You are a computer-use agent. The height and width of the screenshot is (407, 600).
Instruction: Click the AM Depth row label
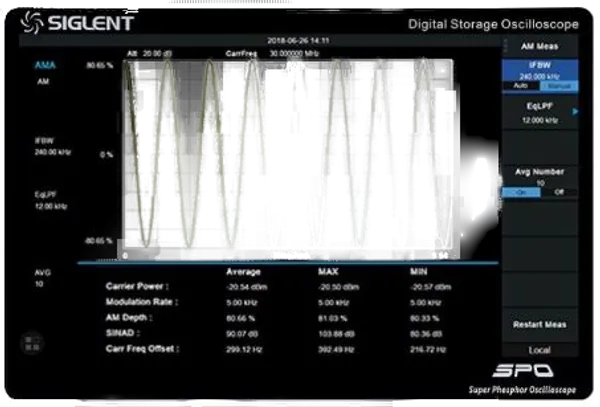[129, 317]
